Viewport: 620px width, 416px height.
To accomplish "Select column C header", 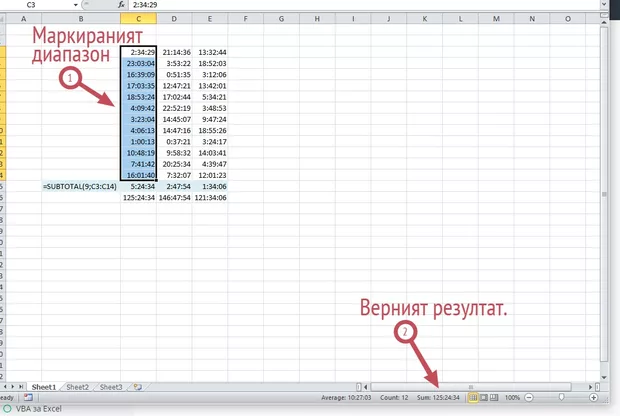I will tap(138, 19).
